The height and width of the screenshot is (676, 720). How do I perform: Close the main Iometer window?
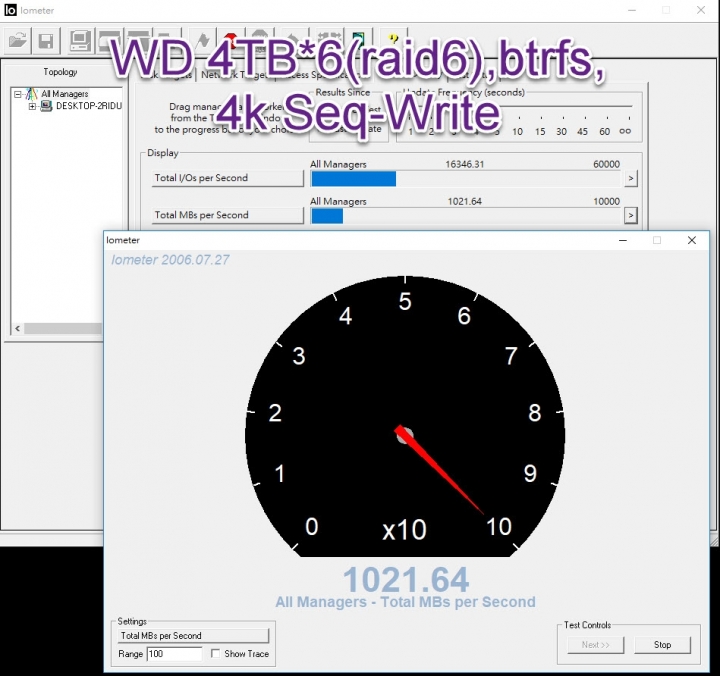point(701,10)
